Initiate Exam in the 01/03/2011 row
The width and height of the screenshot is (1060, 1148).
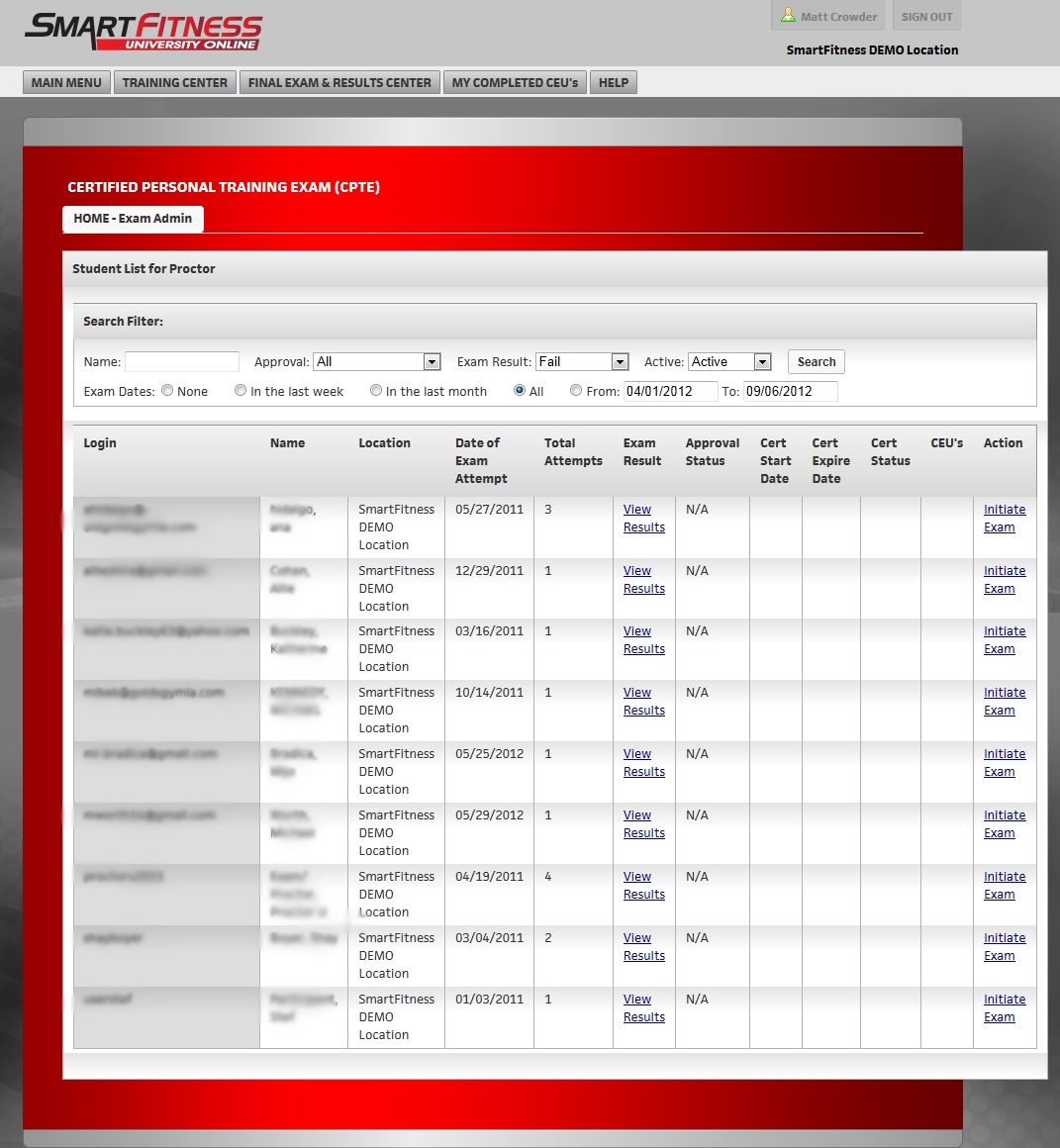coord(1005,1008)
